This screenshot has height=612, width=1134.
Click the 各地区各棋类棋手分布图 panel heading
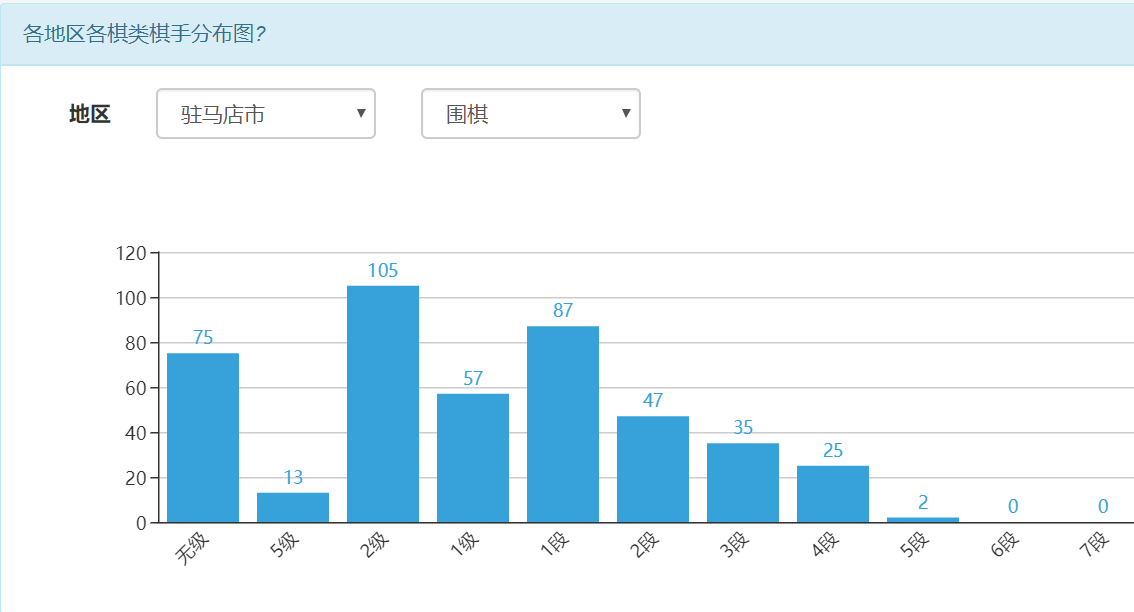coord(143,34)
